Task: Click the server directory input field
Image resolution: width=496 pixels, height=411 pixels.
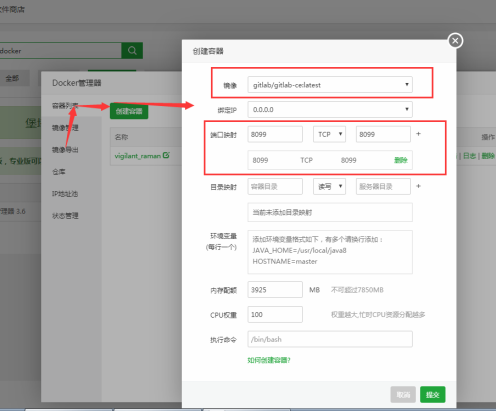Action: (x=383, y=186)
